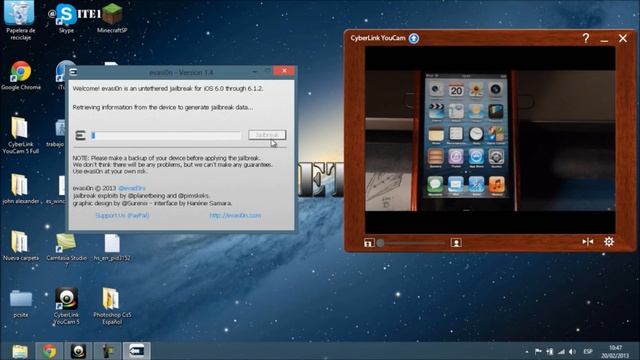Viewport: 640px width, 360px height.
Task: Switch to YouCam in the taskbar
Action: tap(78, 351)
